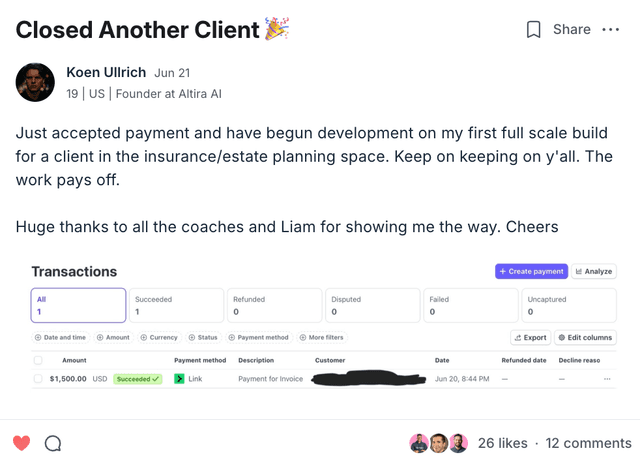The image size is (640, 463).
Task: Like the post with the heart icon
Action: (22, 443)
